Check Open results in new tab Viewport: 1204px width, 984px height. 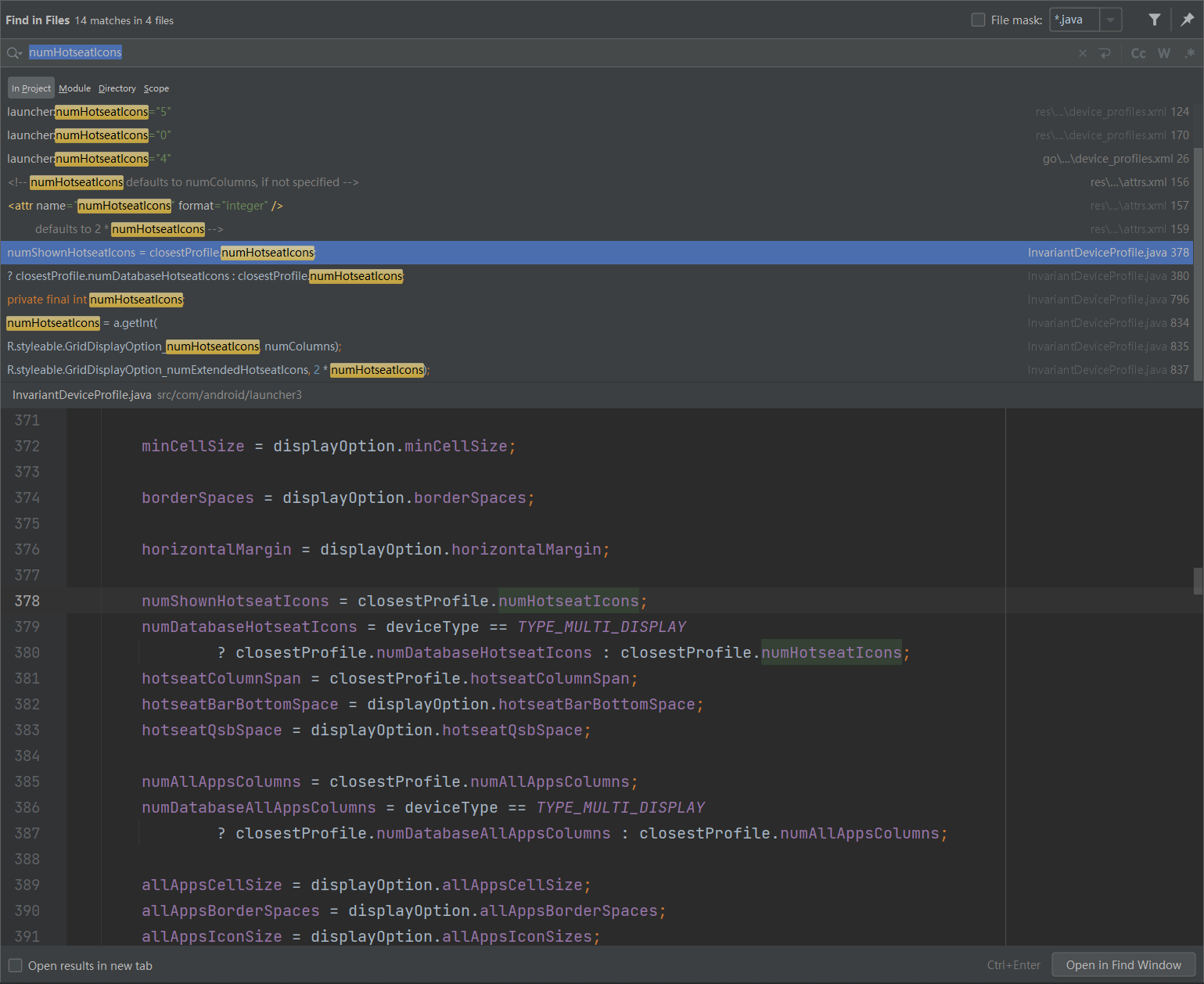click(16, 965)
